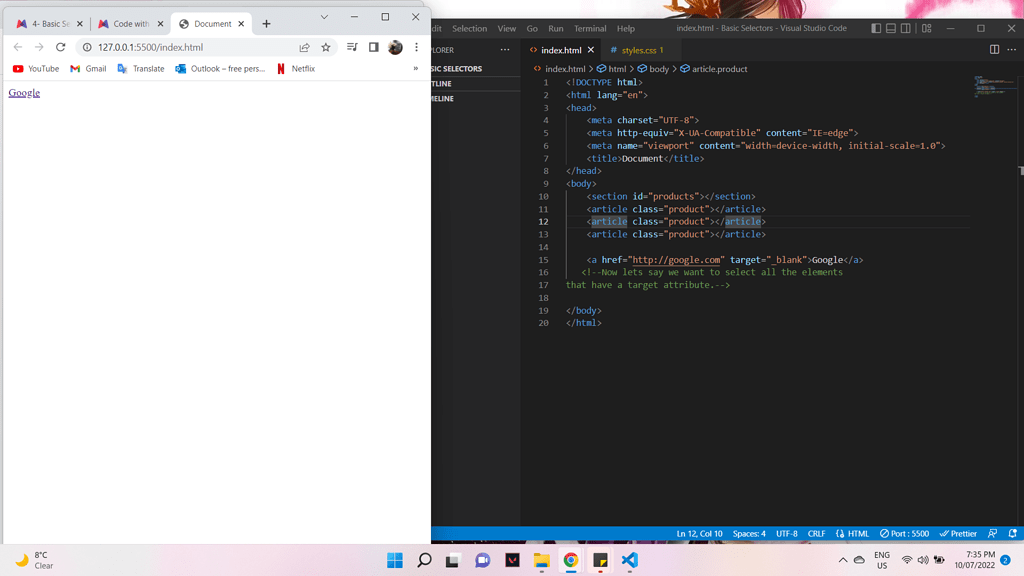Open the notifications bell in VS Code status bar
This screenshot has height=576, width=1024.
(1012, 533)
